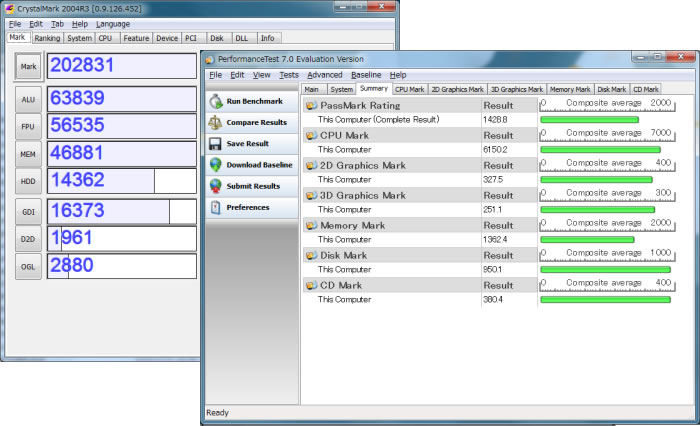Open the Help menu in PerformanceTest

pyautogui.click(x=398, y=75)
